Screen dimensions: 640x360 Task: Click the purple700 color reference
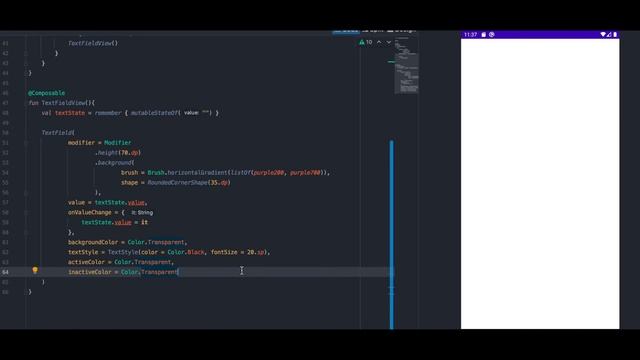point(305,173)
